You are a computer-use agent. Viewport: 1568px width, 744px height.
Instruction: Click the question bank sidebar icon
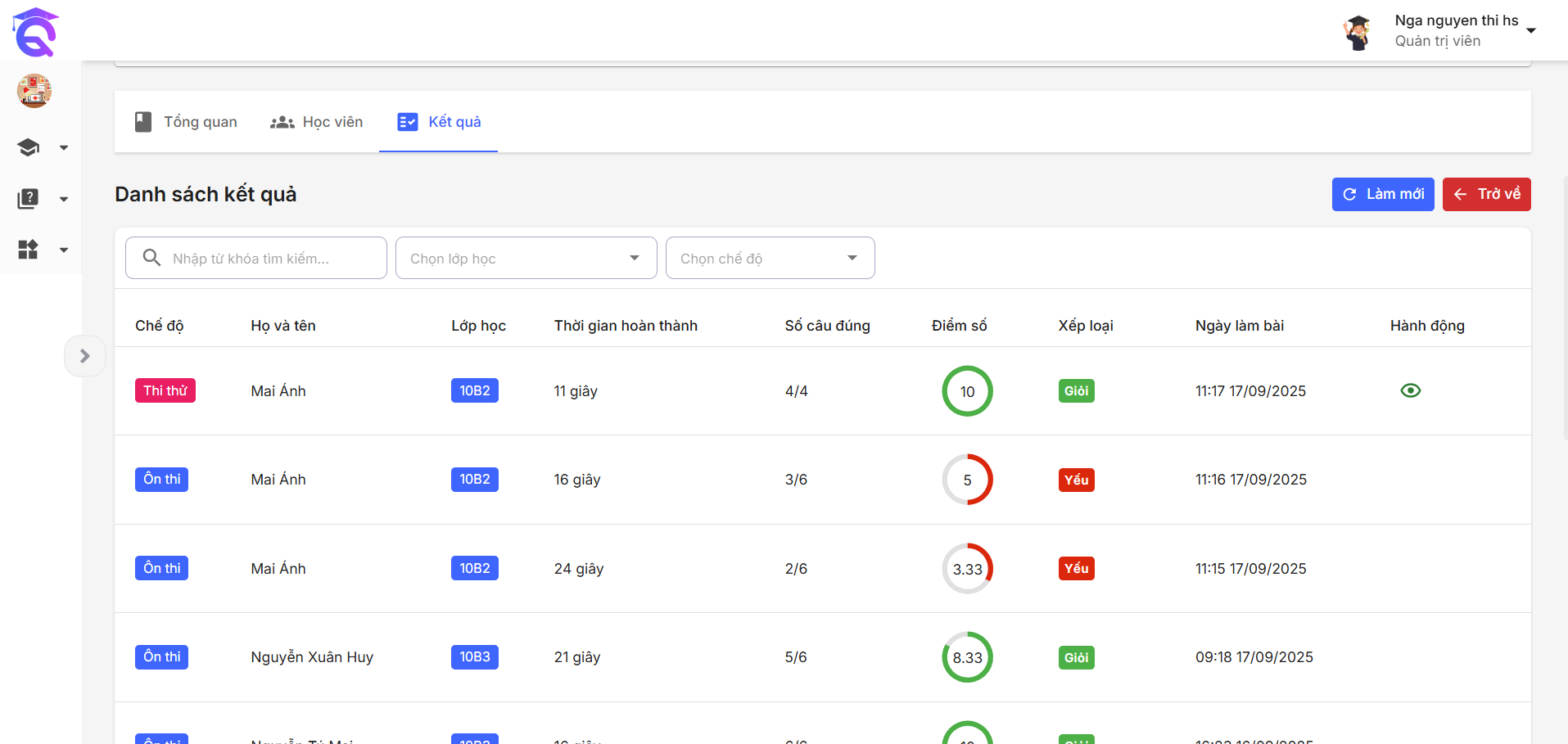coord(29,198)
